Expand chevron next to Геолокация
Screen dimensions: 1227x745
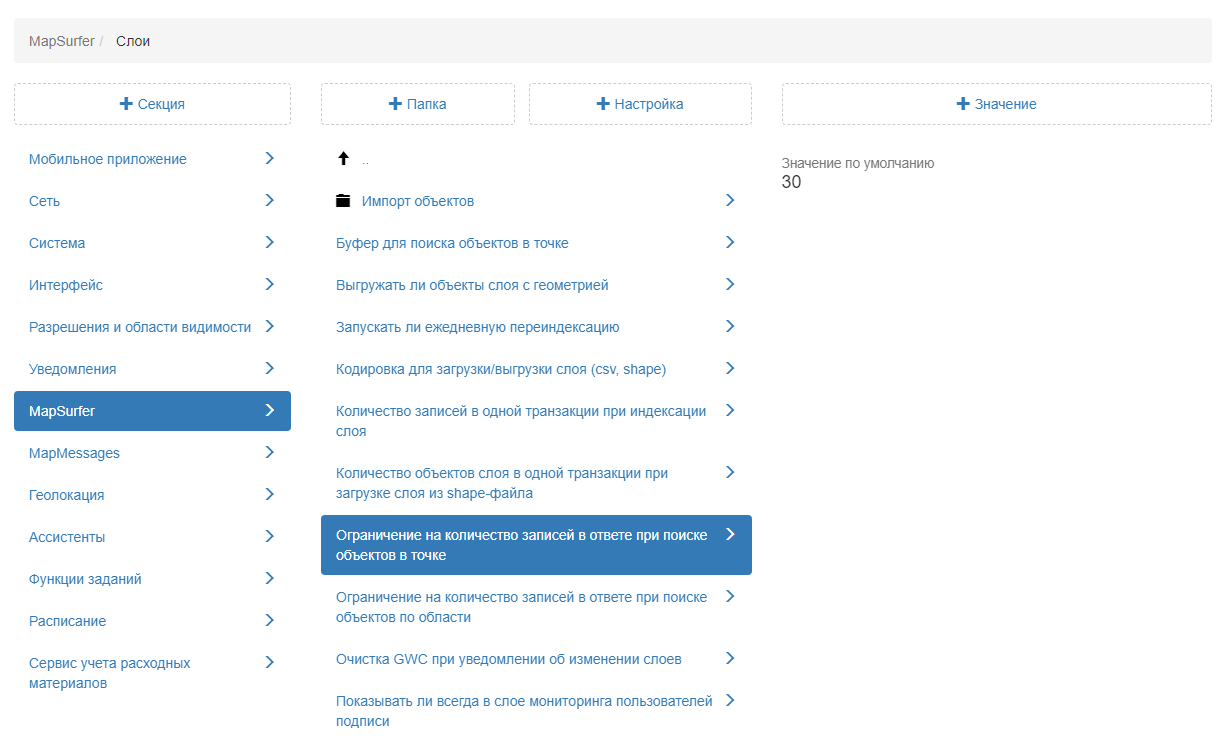click(x=269, y=494)
